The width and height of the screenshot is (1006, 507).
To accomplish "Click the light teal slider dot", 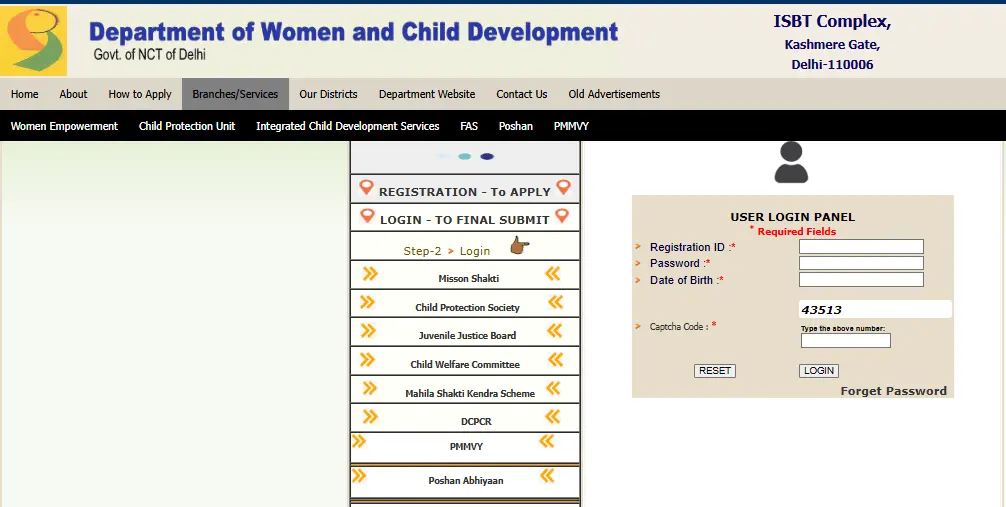I will [x=465, y=157].
